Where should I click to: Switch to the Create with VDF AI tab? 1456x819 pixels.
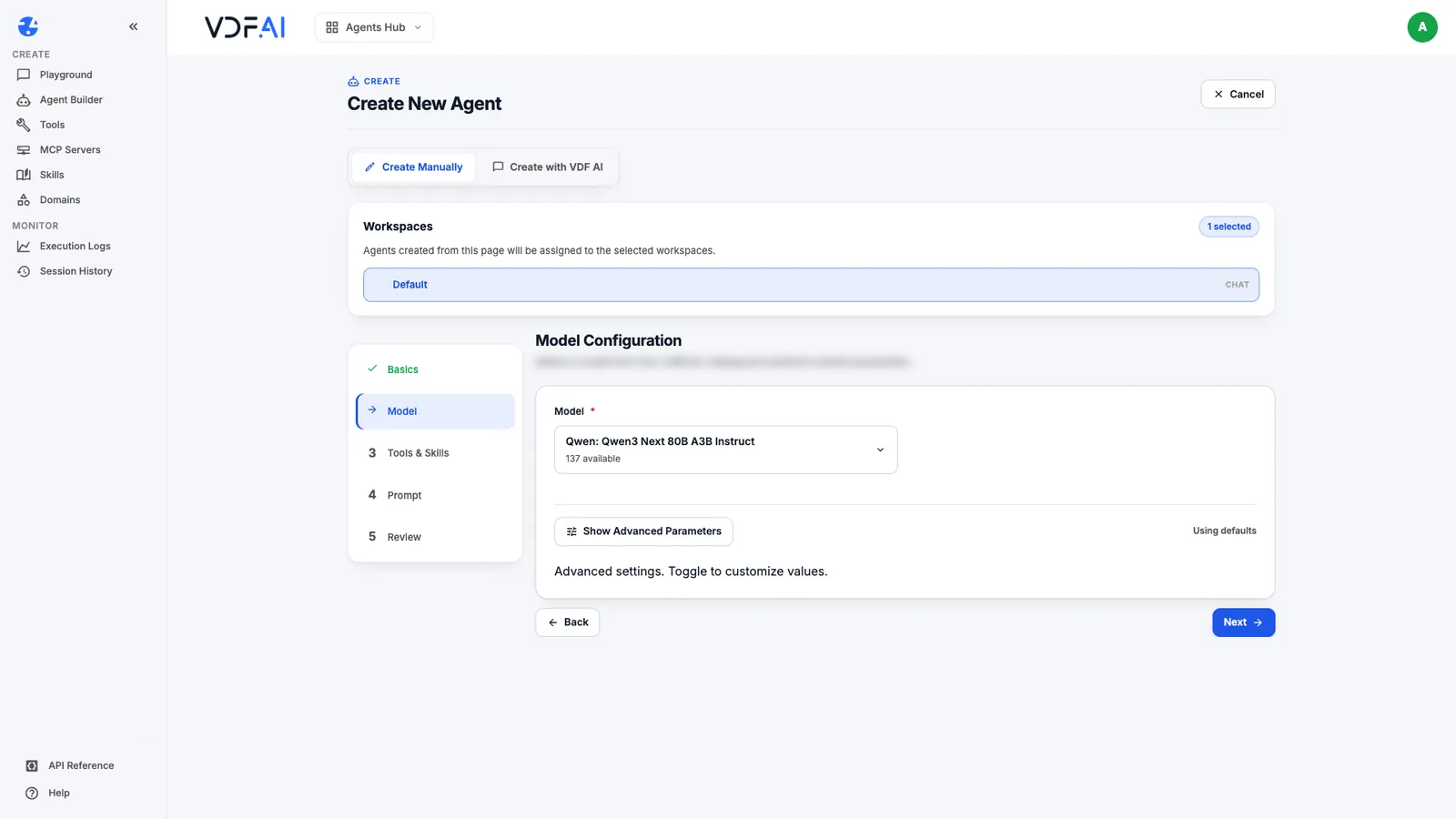point(548,167)
